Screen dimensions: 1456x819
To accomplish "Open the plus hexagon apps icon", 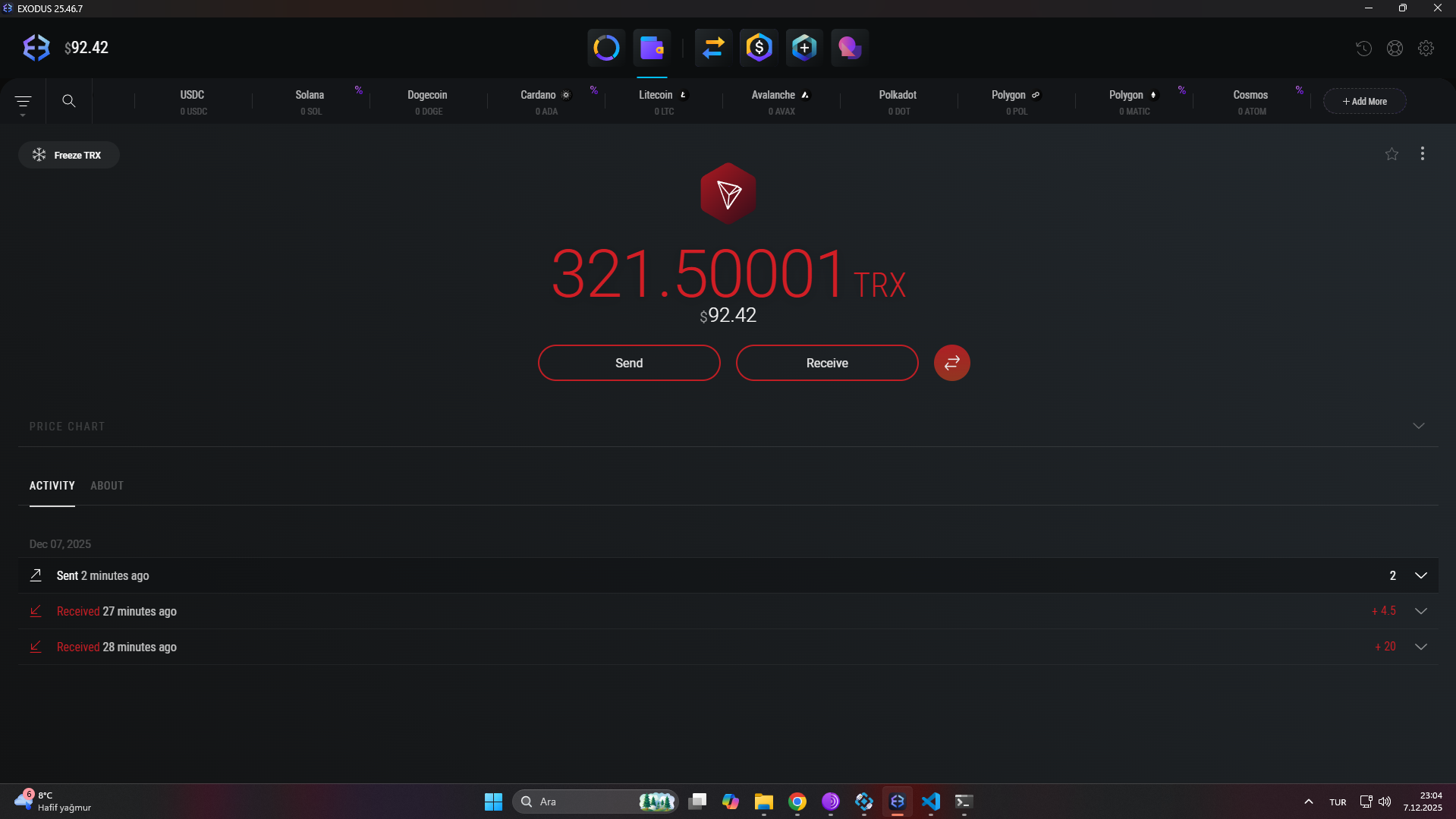I will pos(804,48).
